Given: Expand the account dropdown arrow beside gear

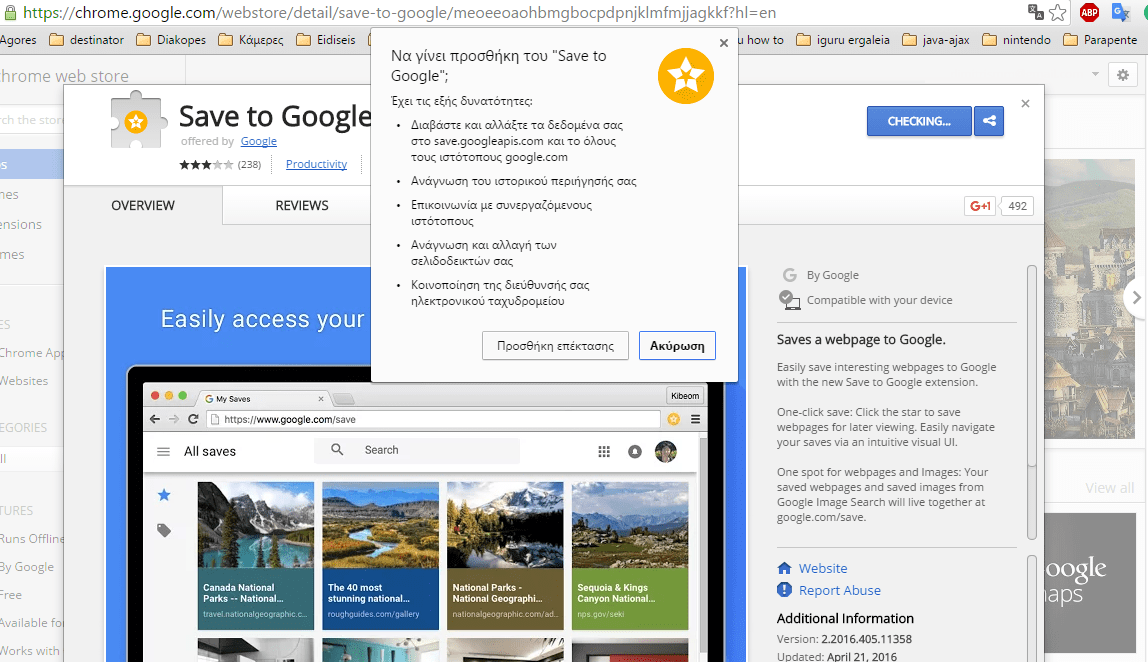Looking at the screenshot, I should tap(1095, 75).
